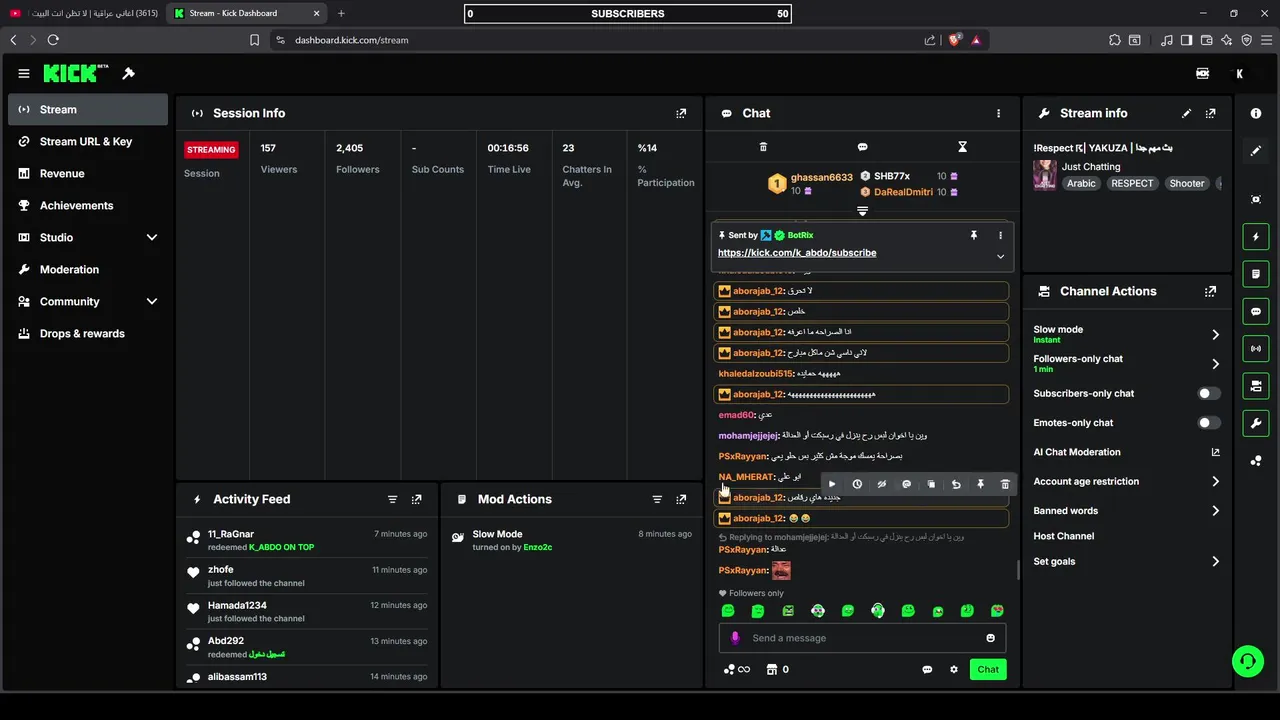Screen dimensions: 1280x720
Task: Open Set goals options chevron
Action: [1215, 561]
